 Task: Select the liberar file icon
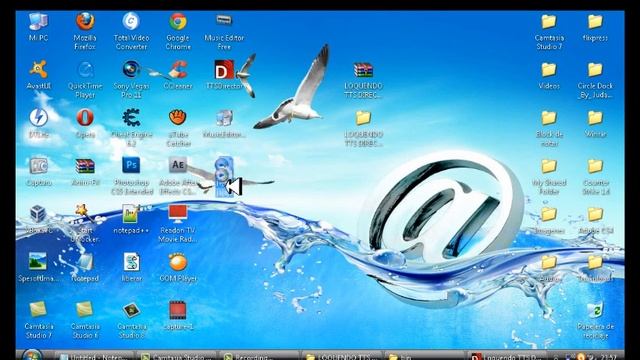tap(131, 262)
